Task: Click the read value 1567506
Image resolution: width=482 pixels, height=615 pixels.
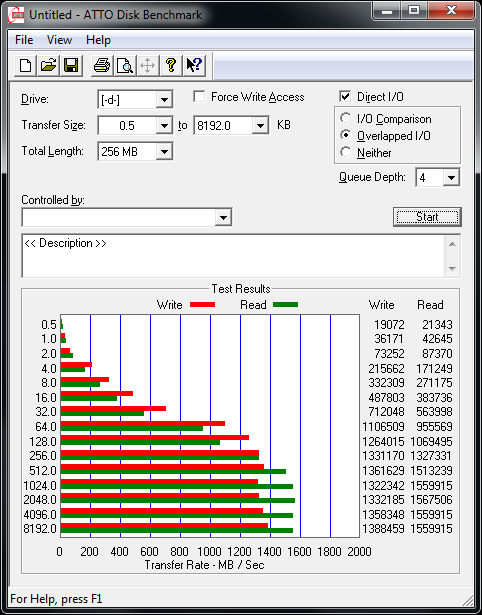Action: 431,500
